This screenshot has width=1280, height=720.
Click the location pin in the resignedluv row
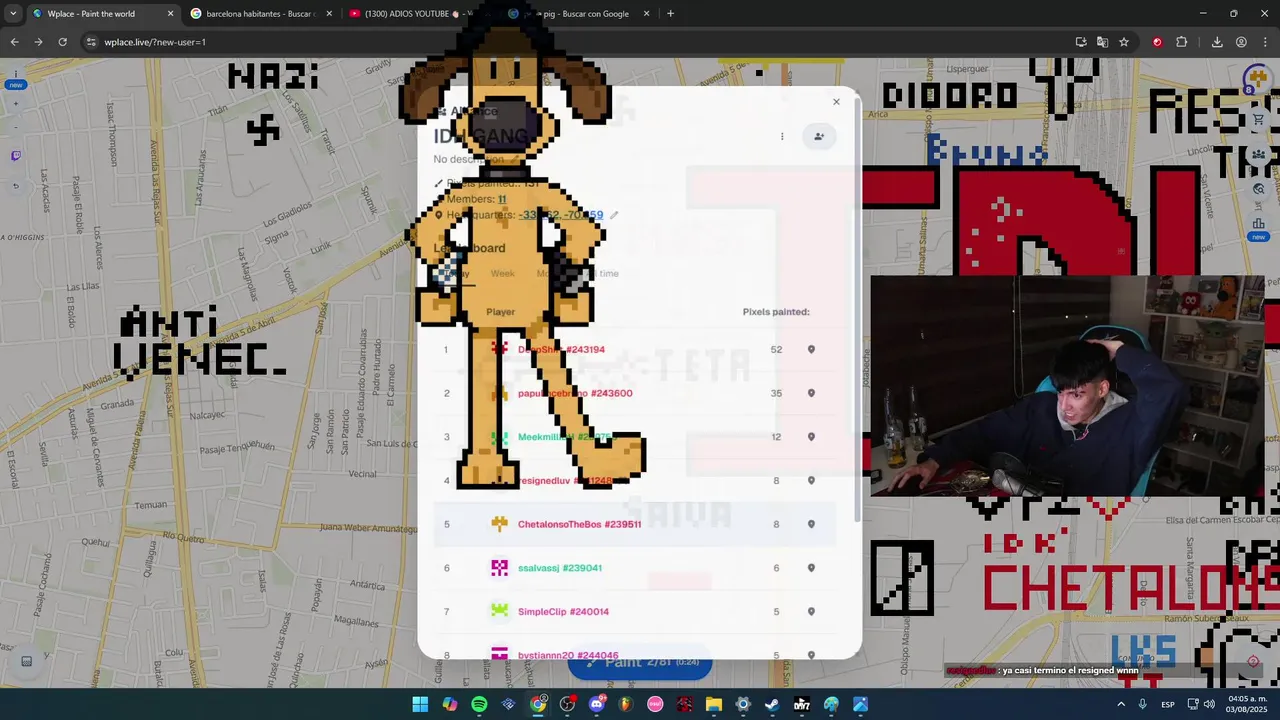[x=811, y=481]
